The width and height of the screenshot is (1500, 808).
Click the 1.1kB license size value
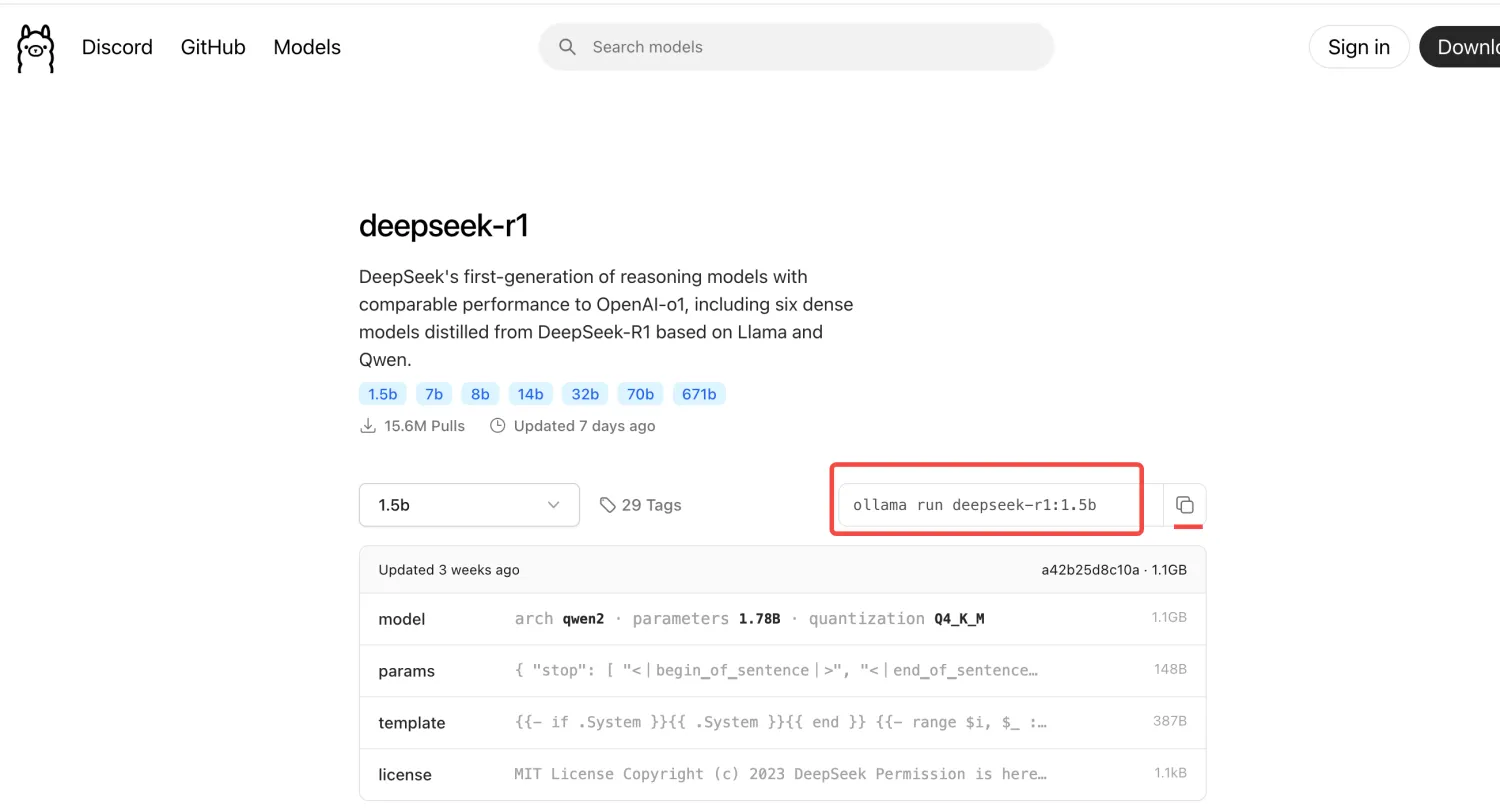click(1169, 773)
